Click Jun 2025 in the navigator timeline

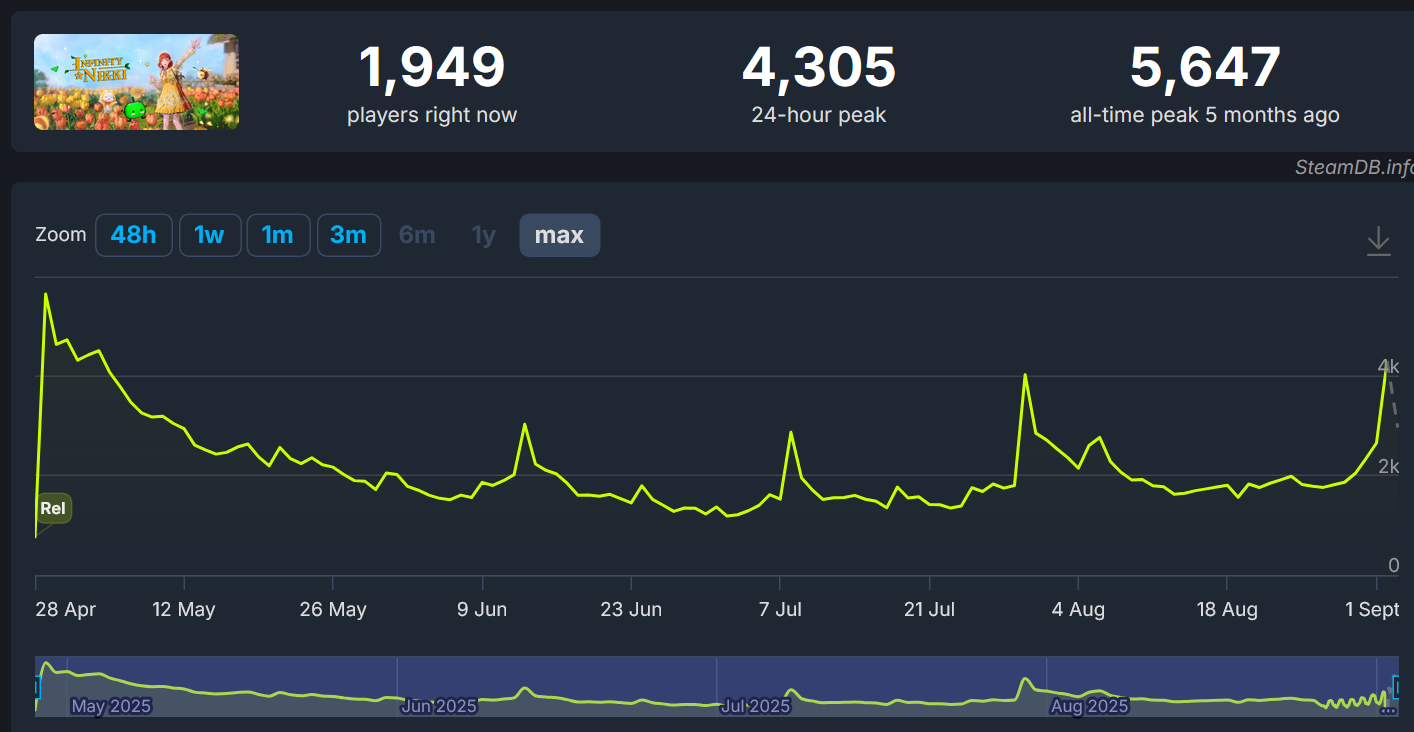coord(439,707)
